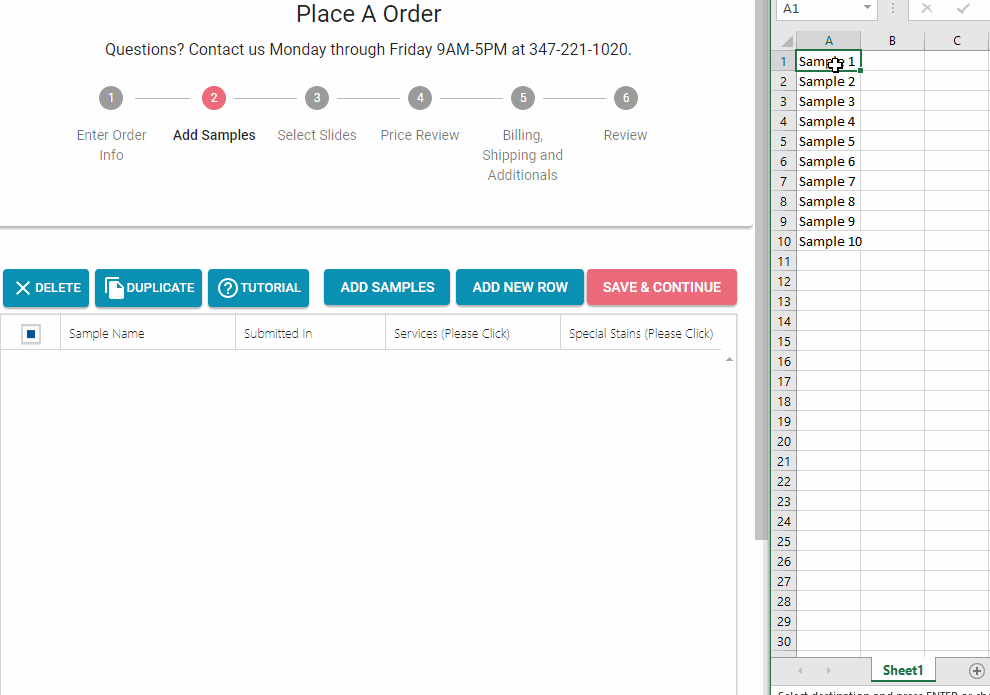Click the step 1 Enter Order Info circle
Screen dimensions: 990x695
coord(111,98)
